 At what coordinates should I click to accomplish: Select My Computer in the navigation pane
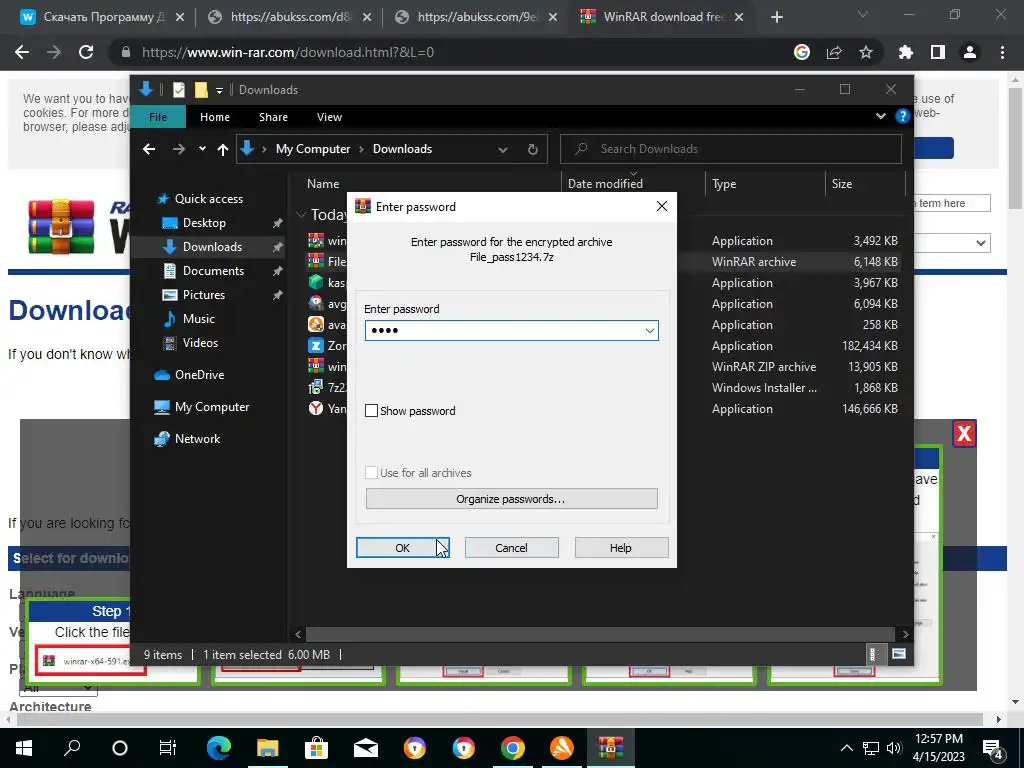pyautogui.click(x=212, y=407)
